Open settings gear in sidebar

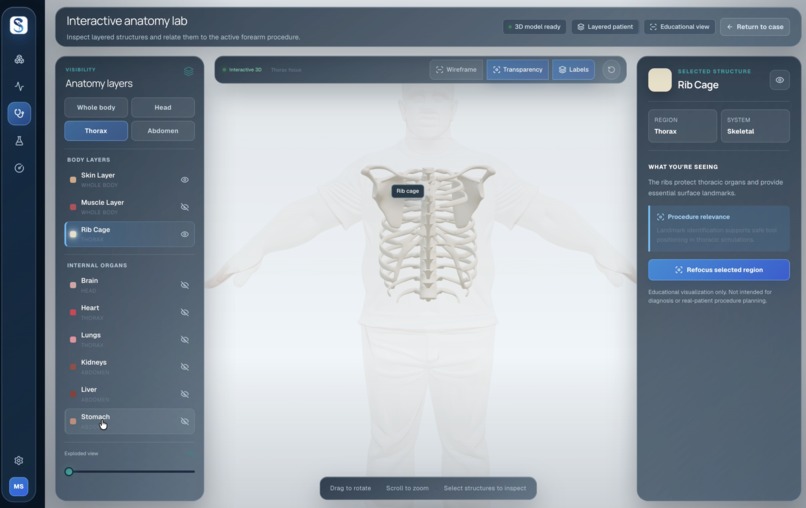(19, 460)
